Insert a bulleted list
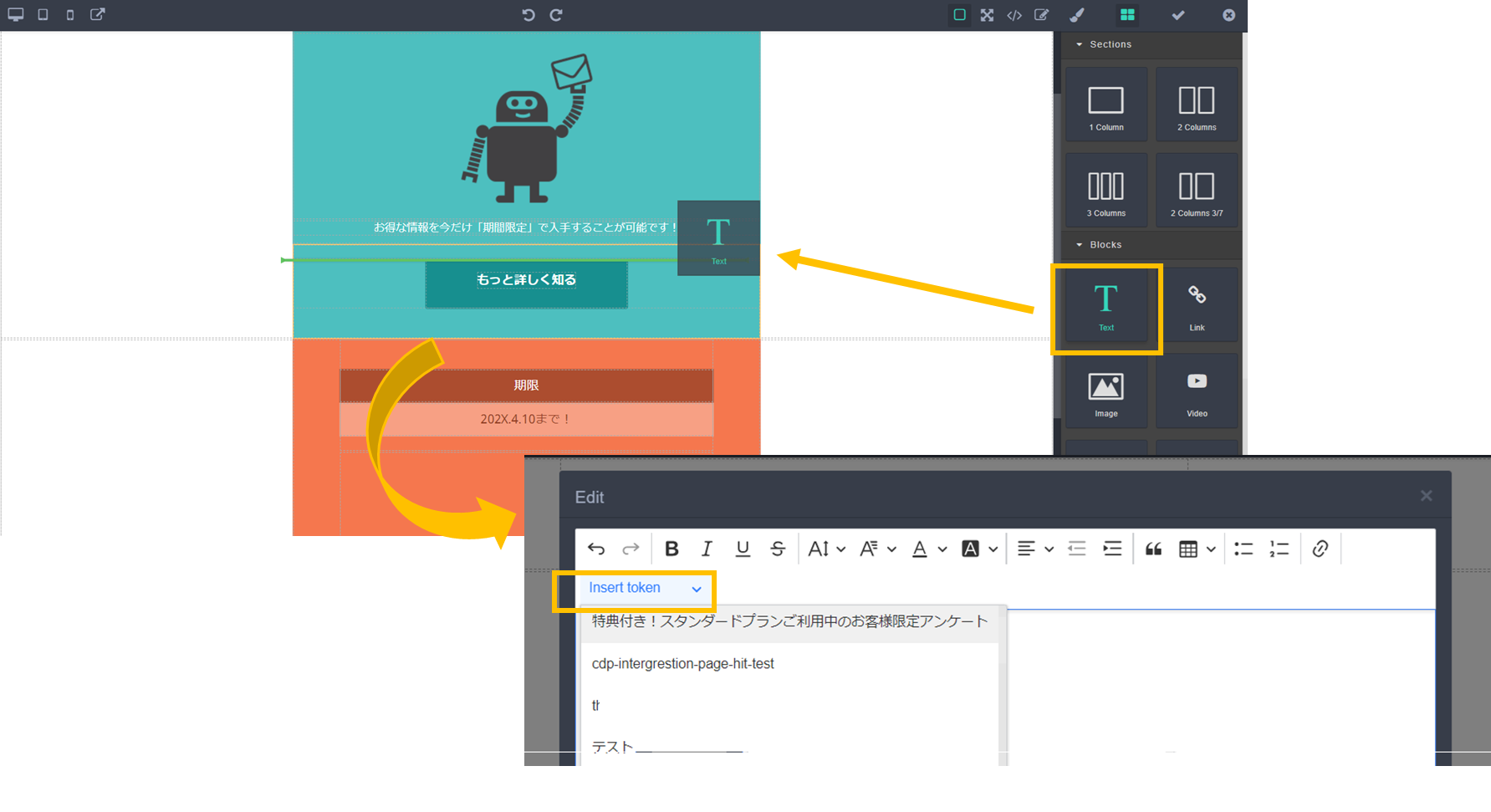 point(1243,549)
